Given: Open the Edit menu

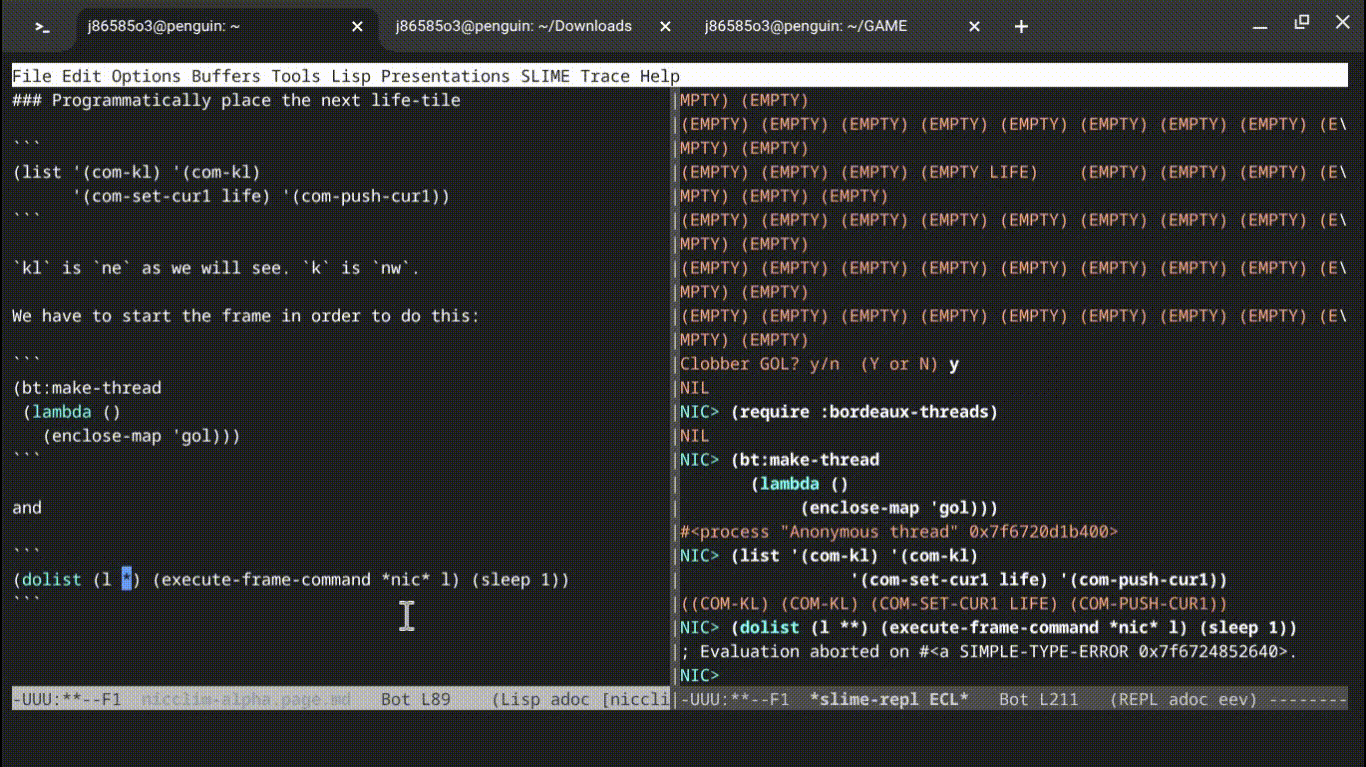Looking at the screenshot, I should coord(81,76).
